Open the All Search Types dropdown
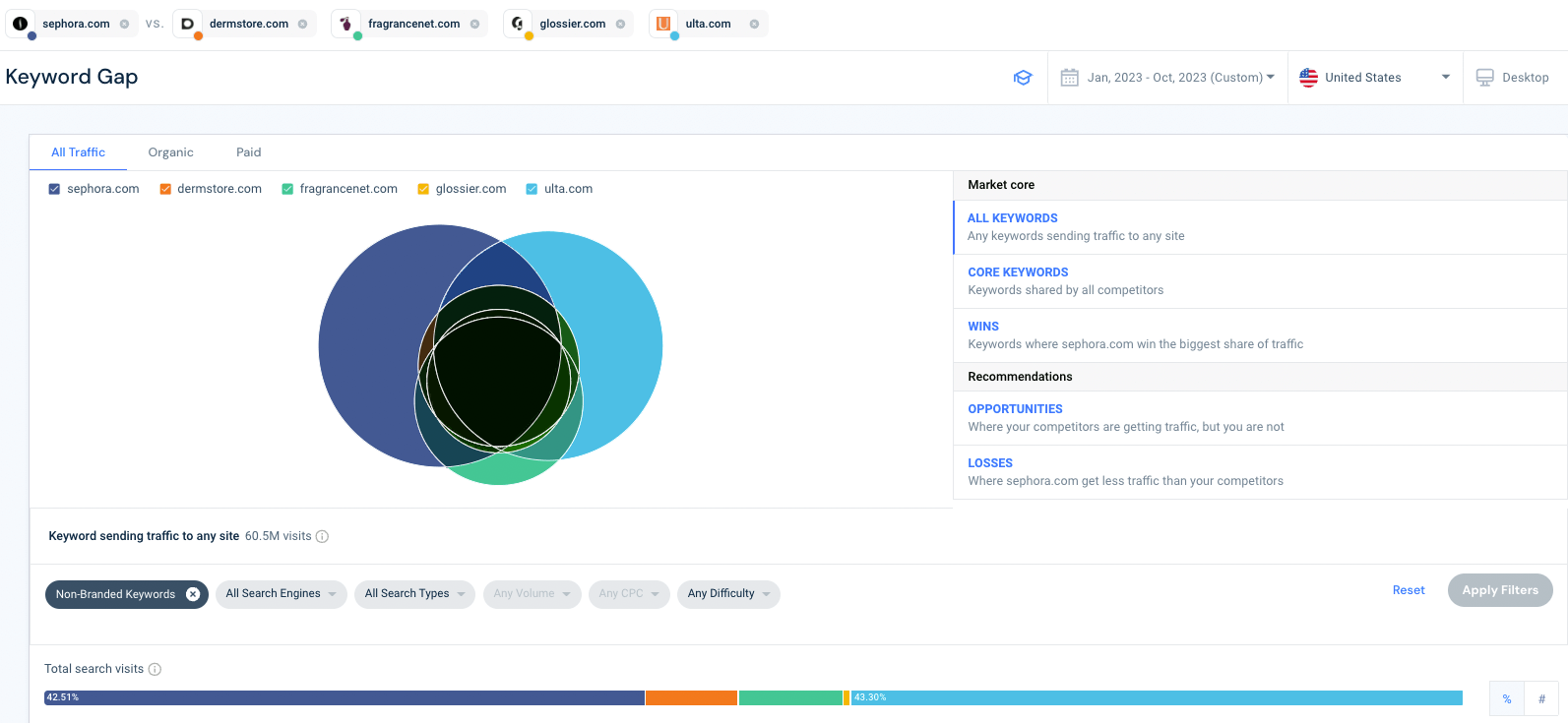1568x723 pixels. 414,594
